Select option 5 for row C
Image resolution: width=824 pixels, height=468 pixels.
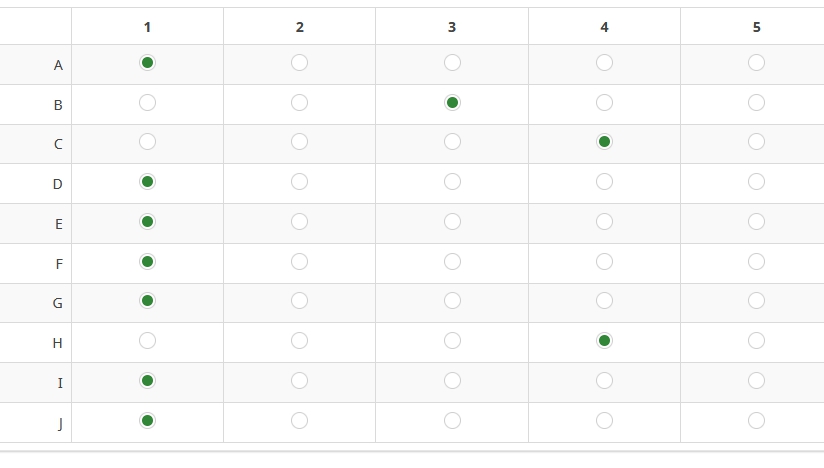756,142
